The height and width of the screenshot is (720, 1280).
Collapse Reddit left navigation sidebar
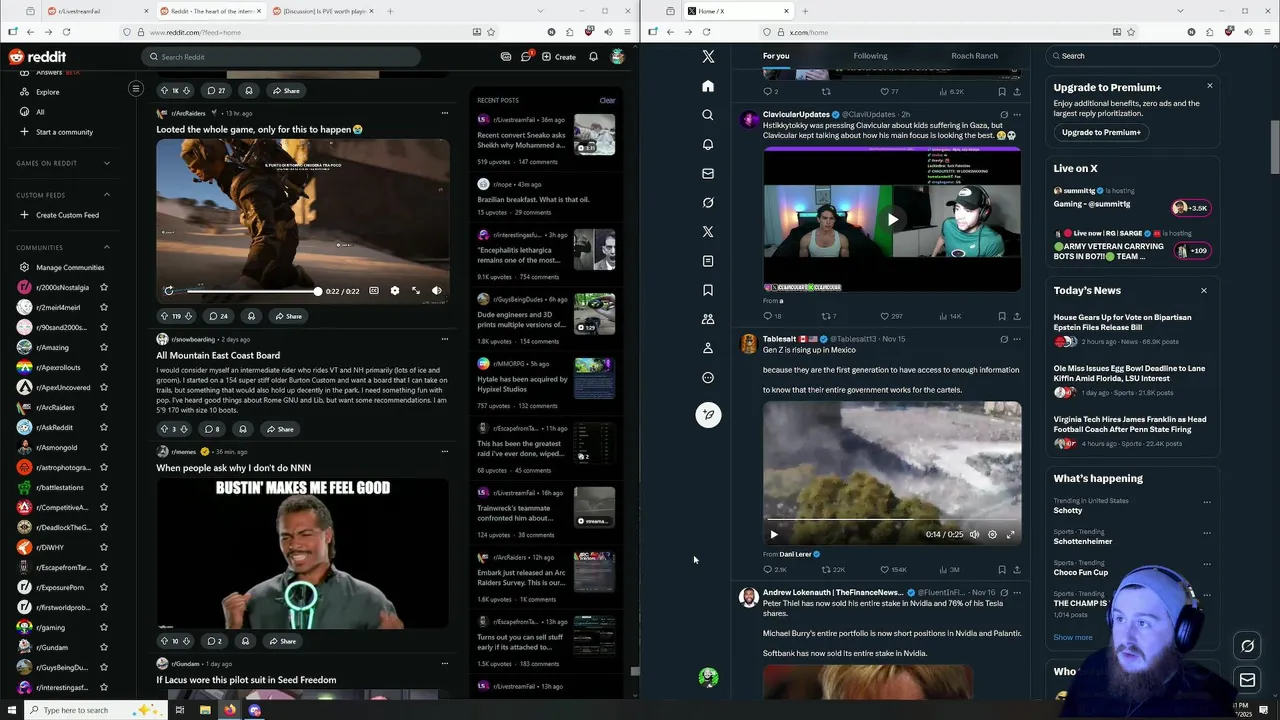(x=136, y=89)
